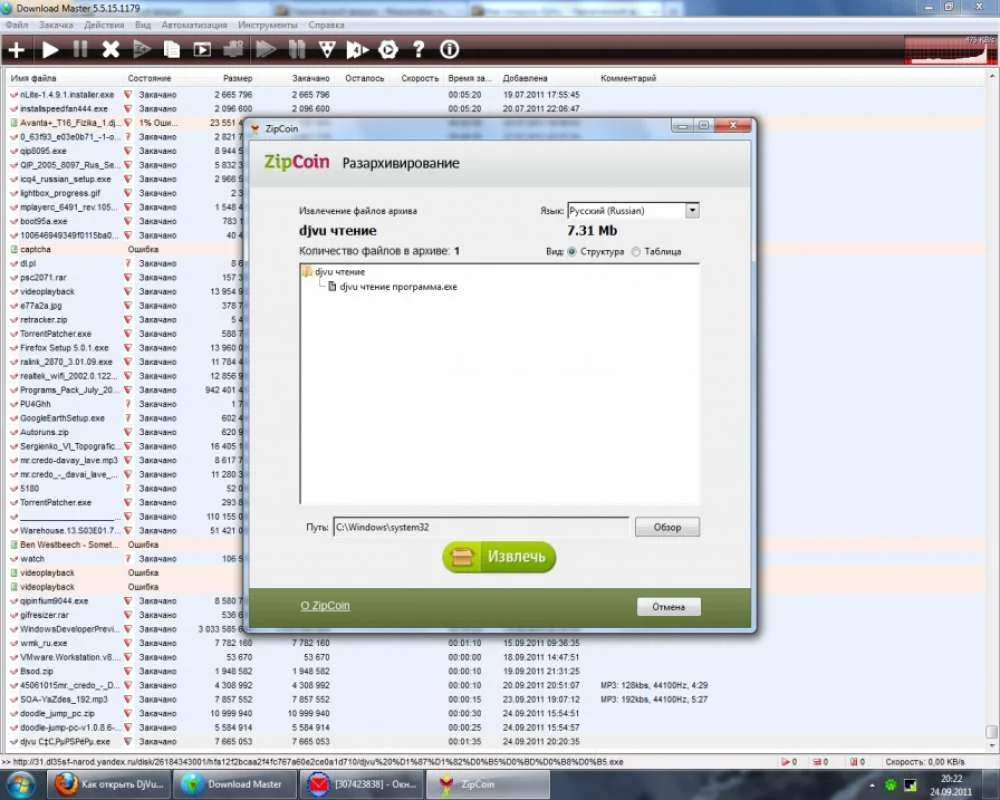Select installspeedfan444.exe download row
1000x800 pixels.
pos(497,108)
